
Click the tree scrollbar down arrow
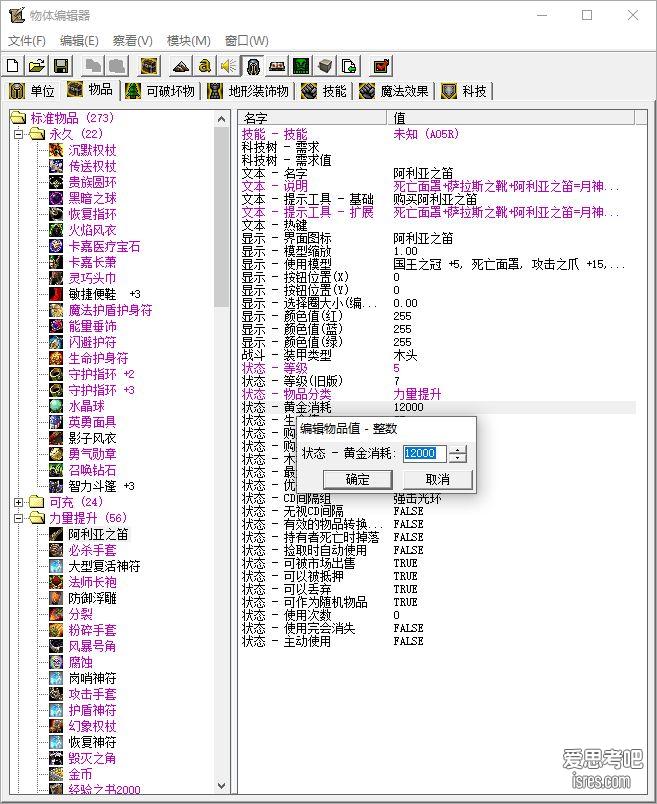tap(222, 786)
